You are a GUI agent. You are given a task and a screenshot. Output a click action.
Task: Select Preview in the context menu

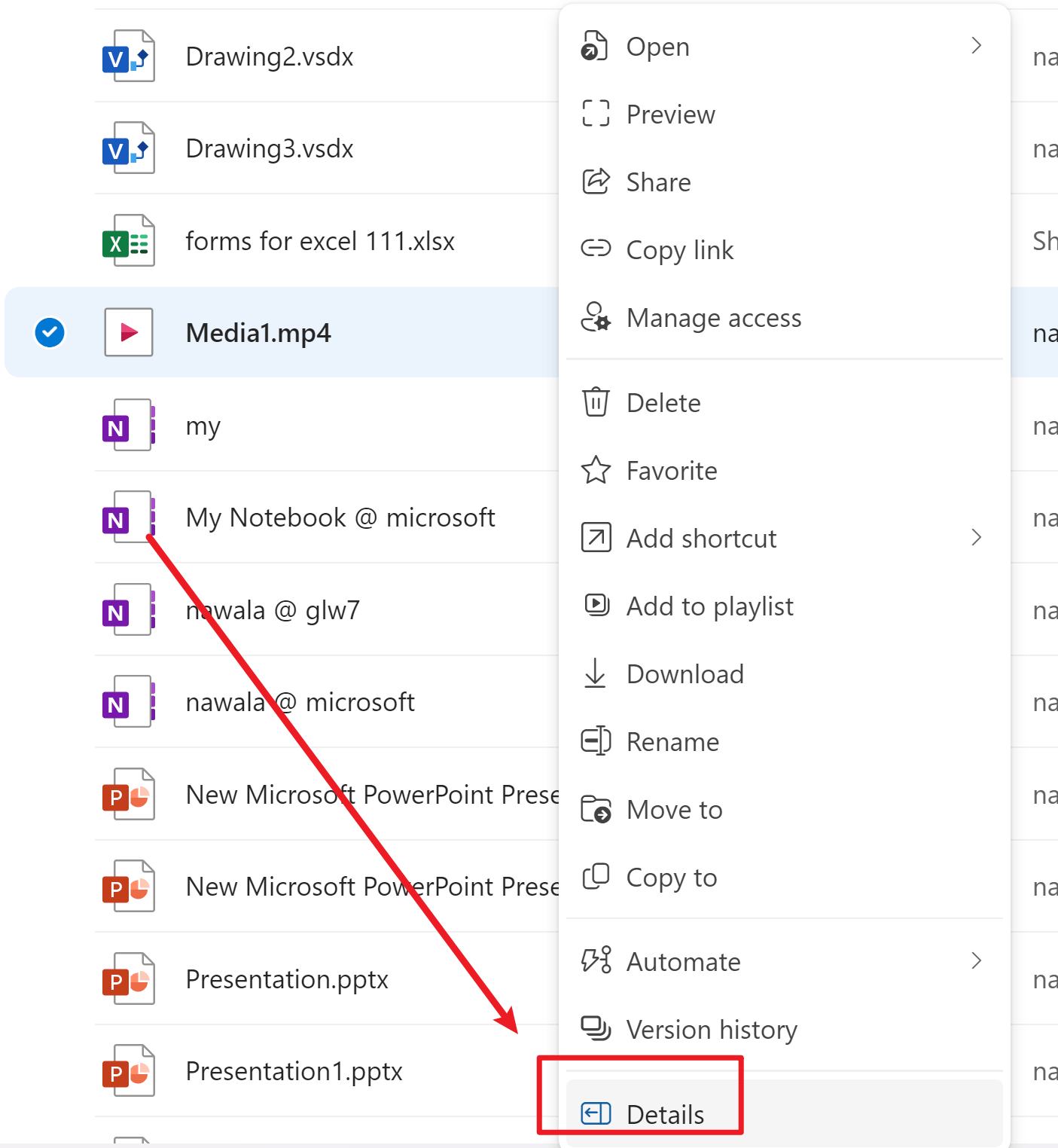669,114
